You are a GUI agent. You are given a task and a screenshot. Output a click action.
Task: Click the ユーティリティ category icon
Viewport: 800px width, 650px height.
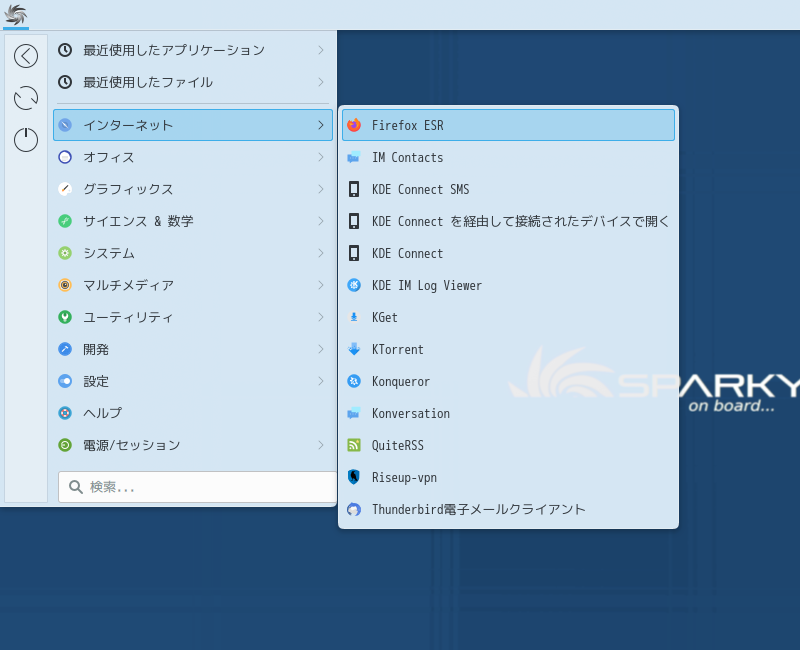tap(65, 317)
